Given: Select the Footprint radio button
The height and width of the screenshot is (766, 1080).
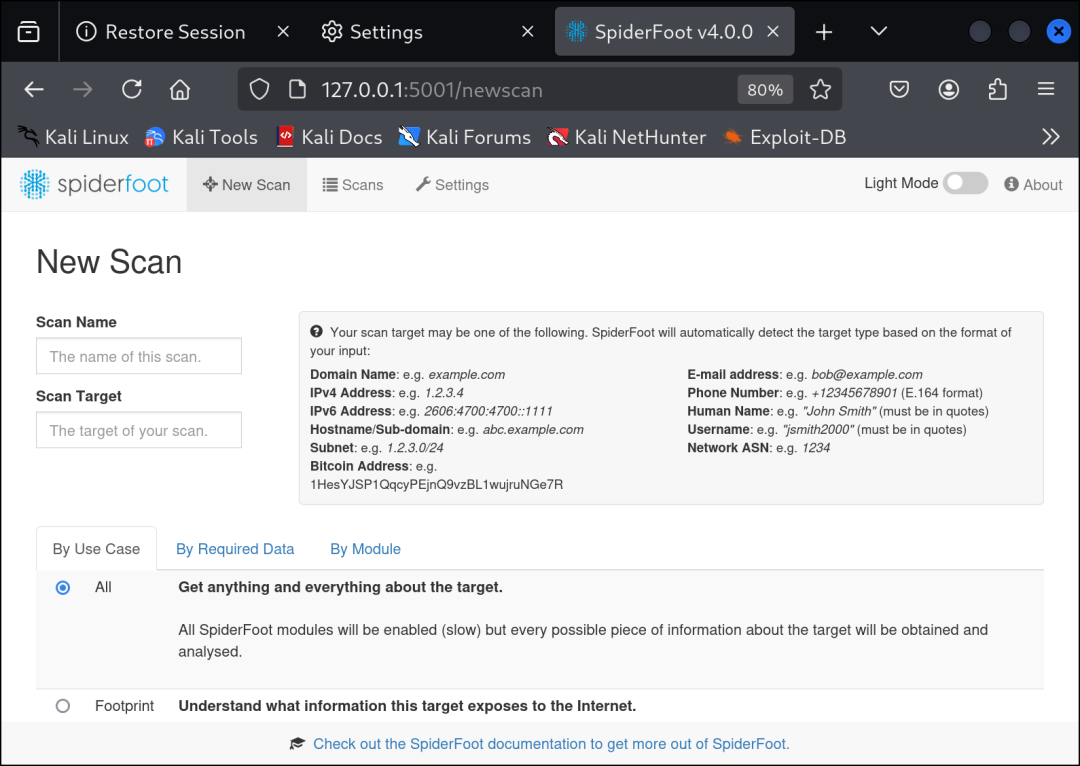Looking at the screenshot, I should click(63, 706).
